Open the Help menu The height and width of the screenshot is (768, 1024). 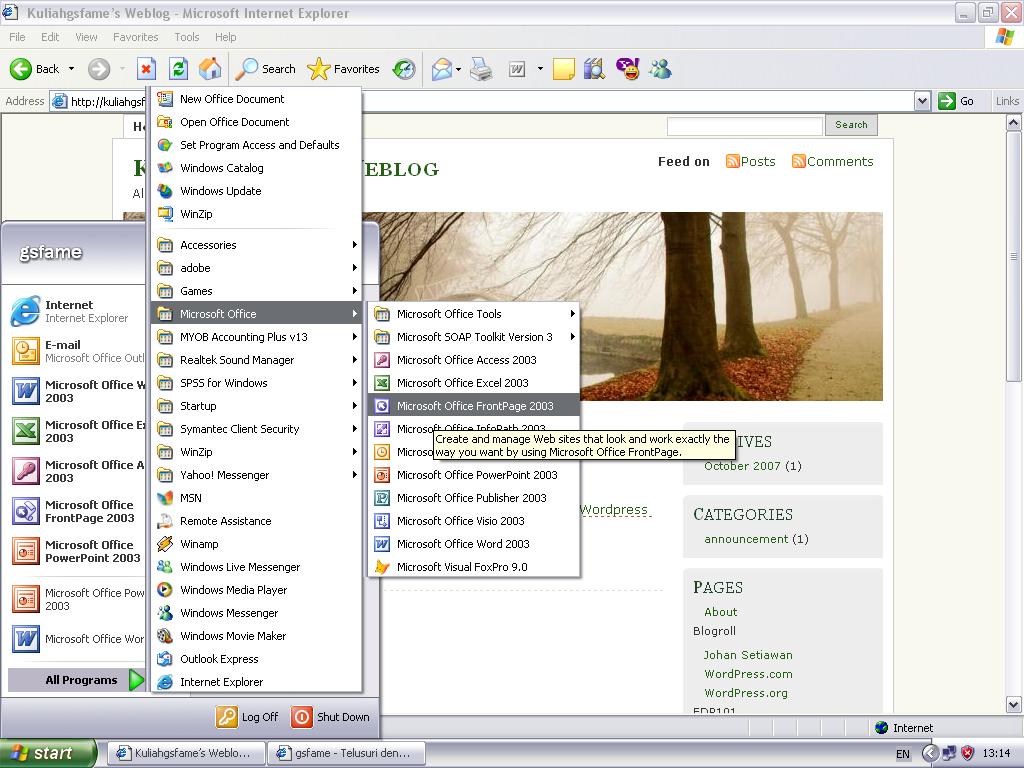pos(225,37)
